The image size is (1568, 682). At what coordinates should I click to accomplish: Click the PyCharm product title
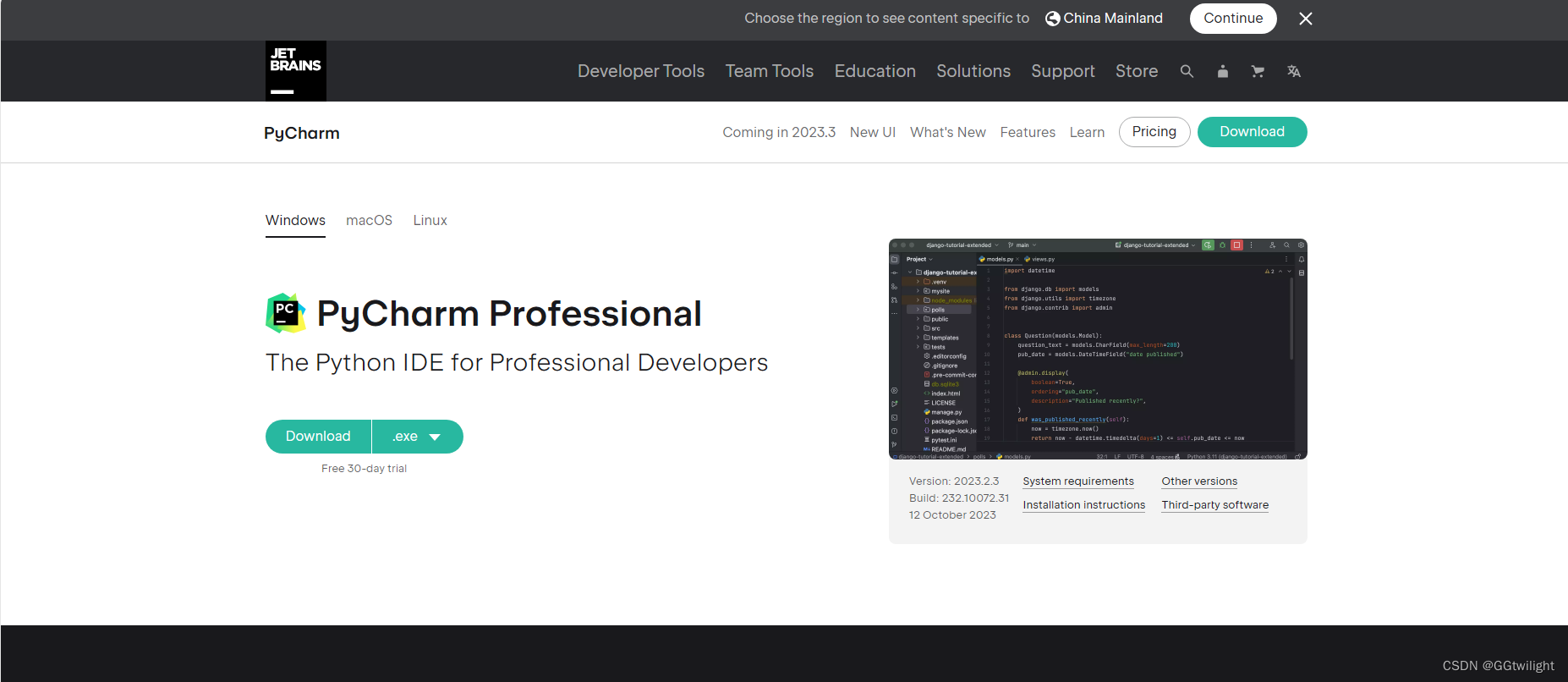tap(302, 133)
